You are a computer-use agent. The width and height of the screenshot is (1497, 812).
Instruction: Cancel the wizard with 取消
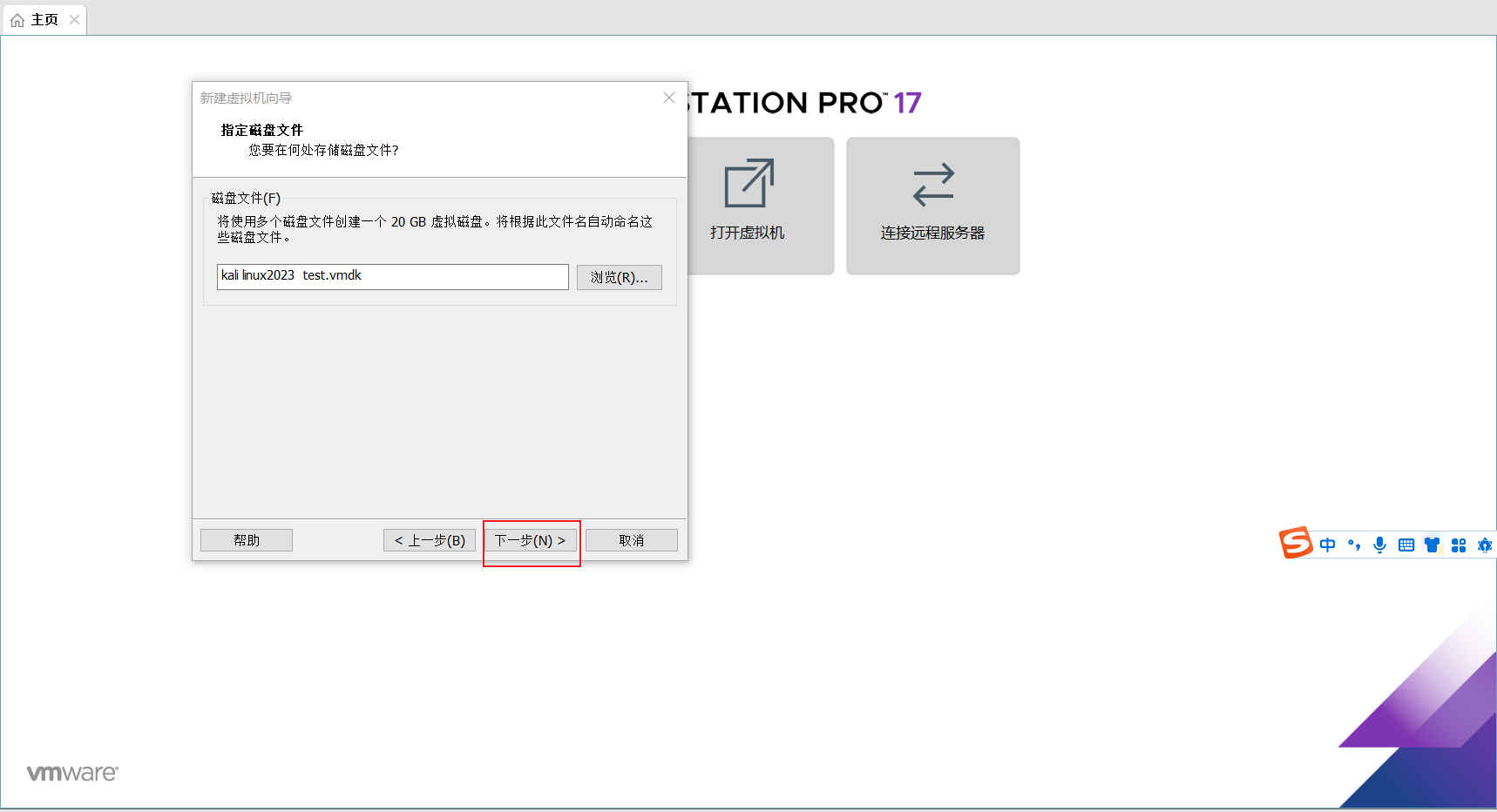[x=632, y=540]
